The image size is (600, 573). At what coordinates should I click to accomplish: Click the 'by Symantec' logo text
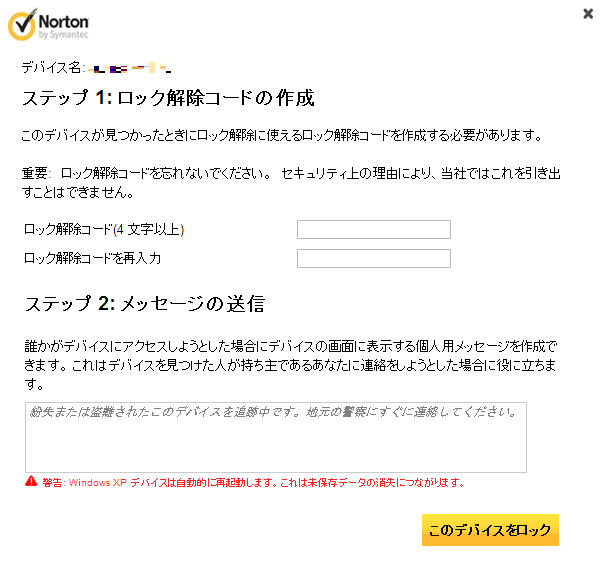tap(64, 34)
